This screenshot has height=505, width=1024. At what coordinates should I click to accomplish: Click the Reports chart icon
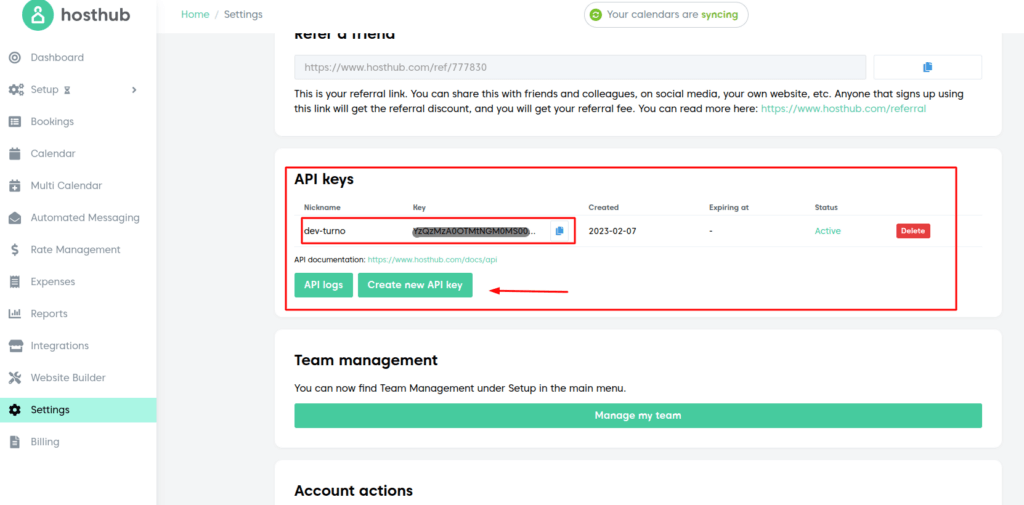pyautogui.click(x=14, y=314)
